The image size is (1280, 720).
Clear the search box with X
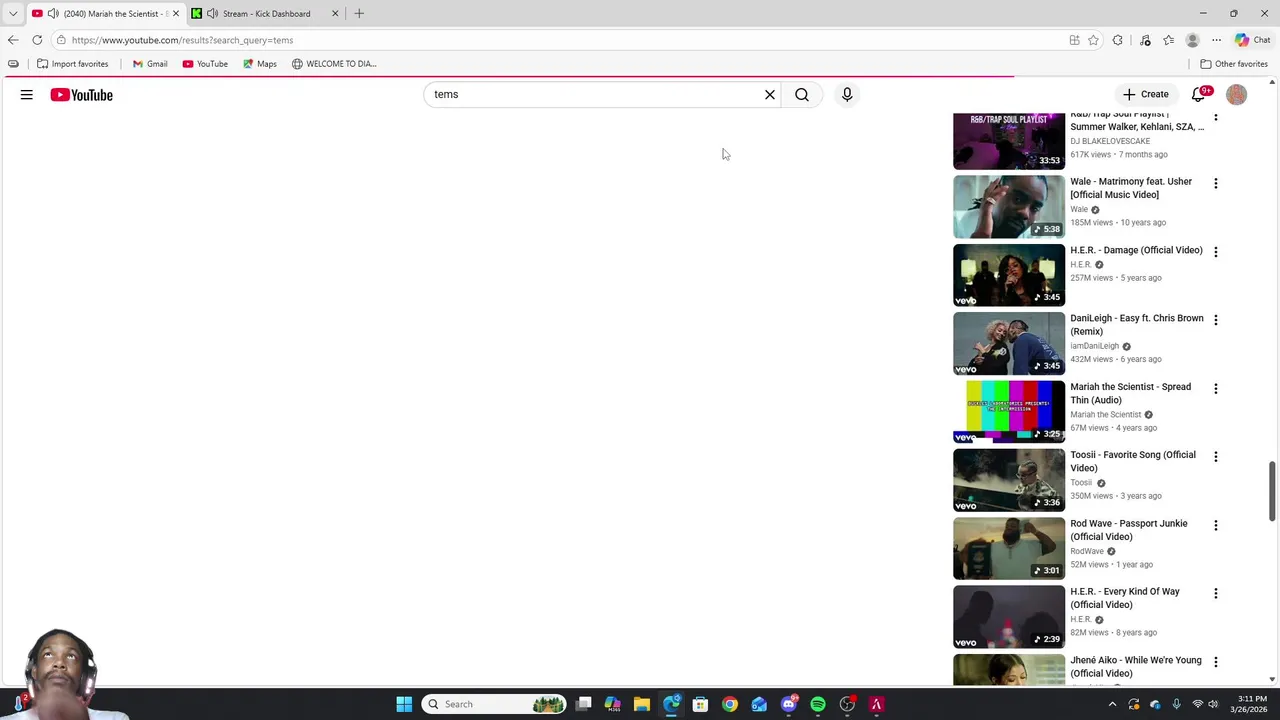click(x=770, y=95)
